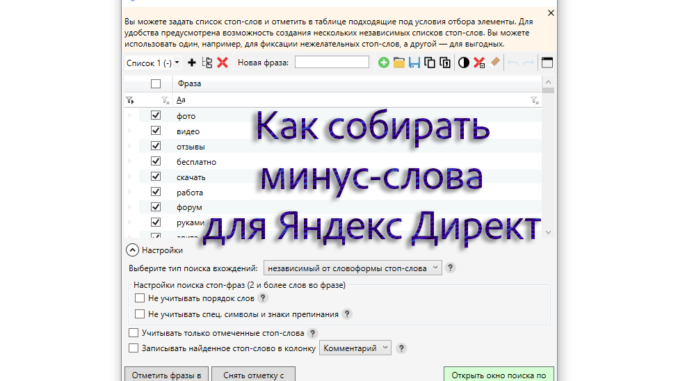Expand the 'фото' row arrow

click(130, 115)
